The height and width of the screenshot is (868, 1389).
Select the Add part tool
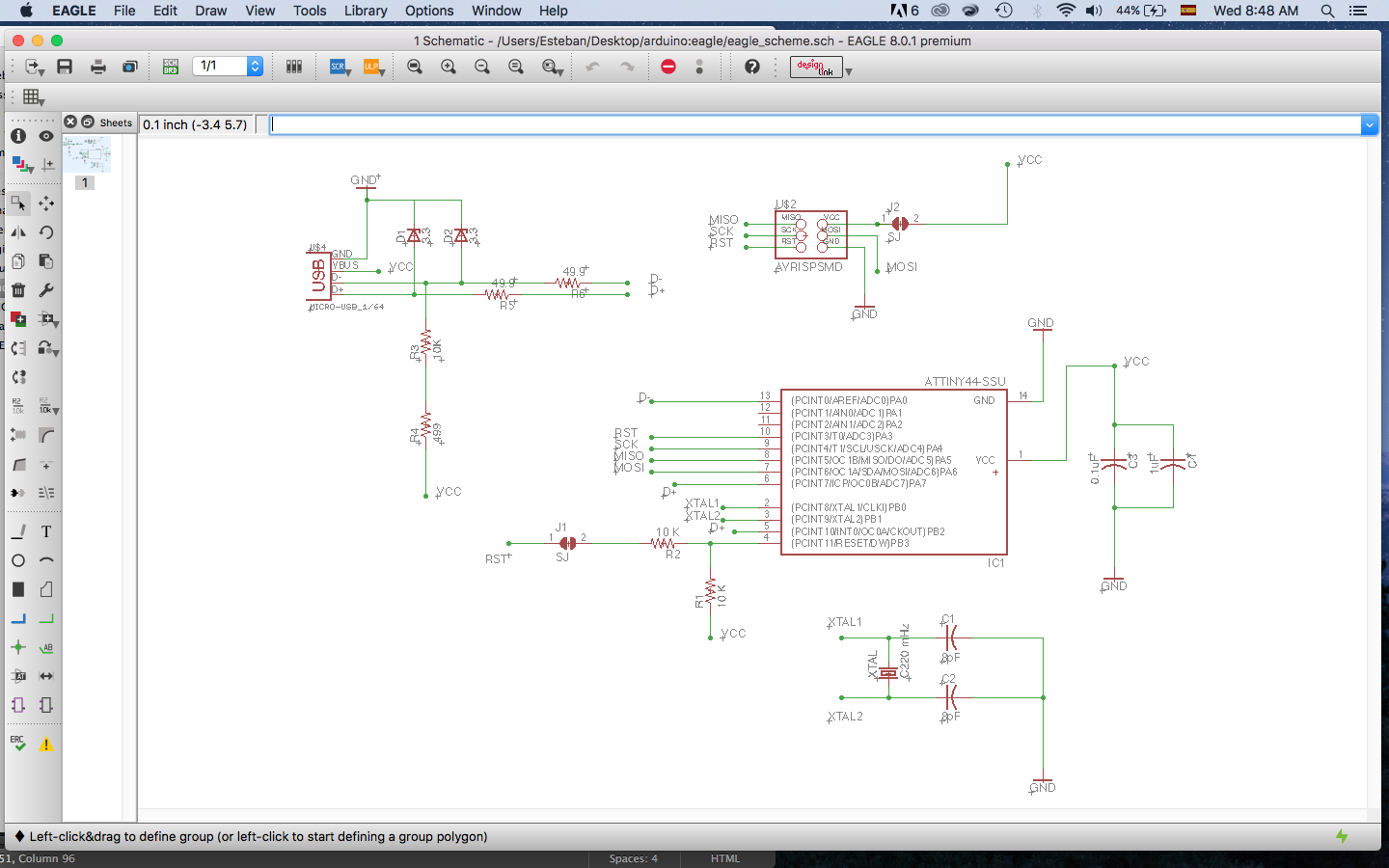click(18, 319)
